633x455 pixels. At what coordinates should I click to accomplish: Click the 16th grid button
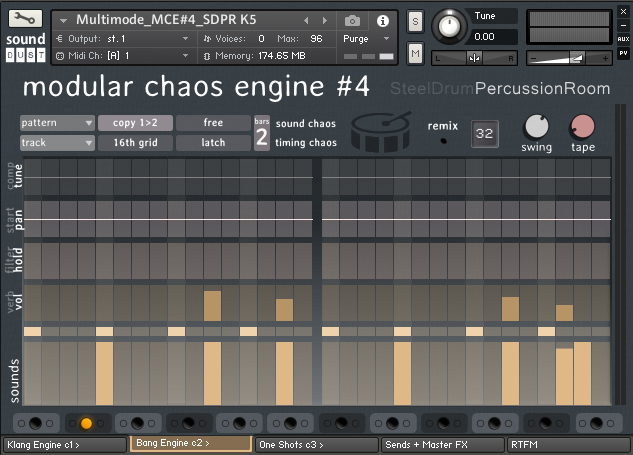pos(135,143)
